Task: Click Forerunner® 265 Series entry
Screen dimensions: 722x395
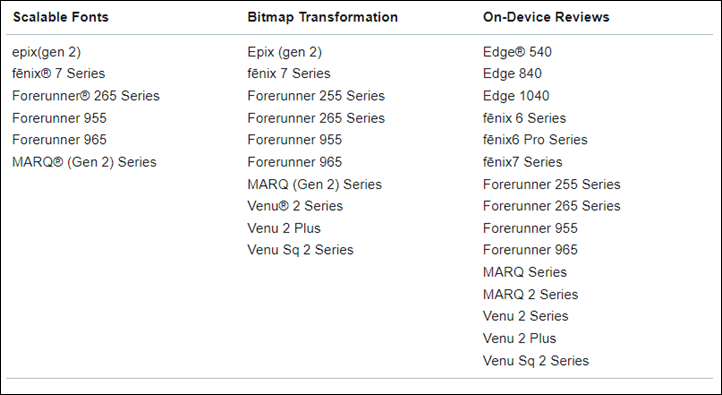Action: (x=86, y=96)
